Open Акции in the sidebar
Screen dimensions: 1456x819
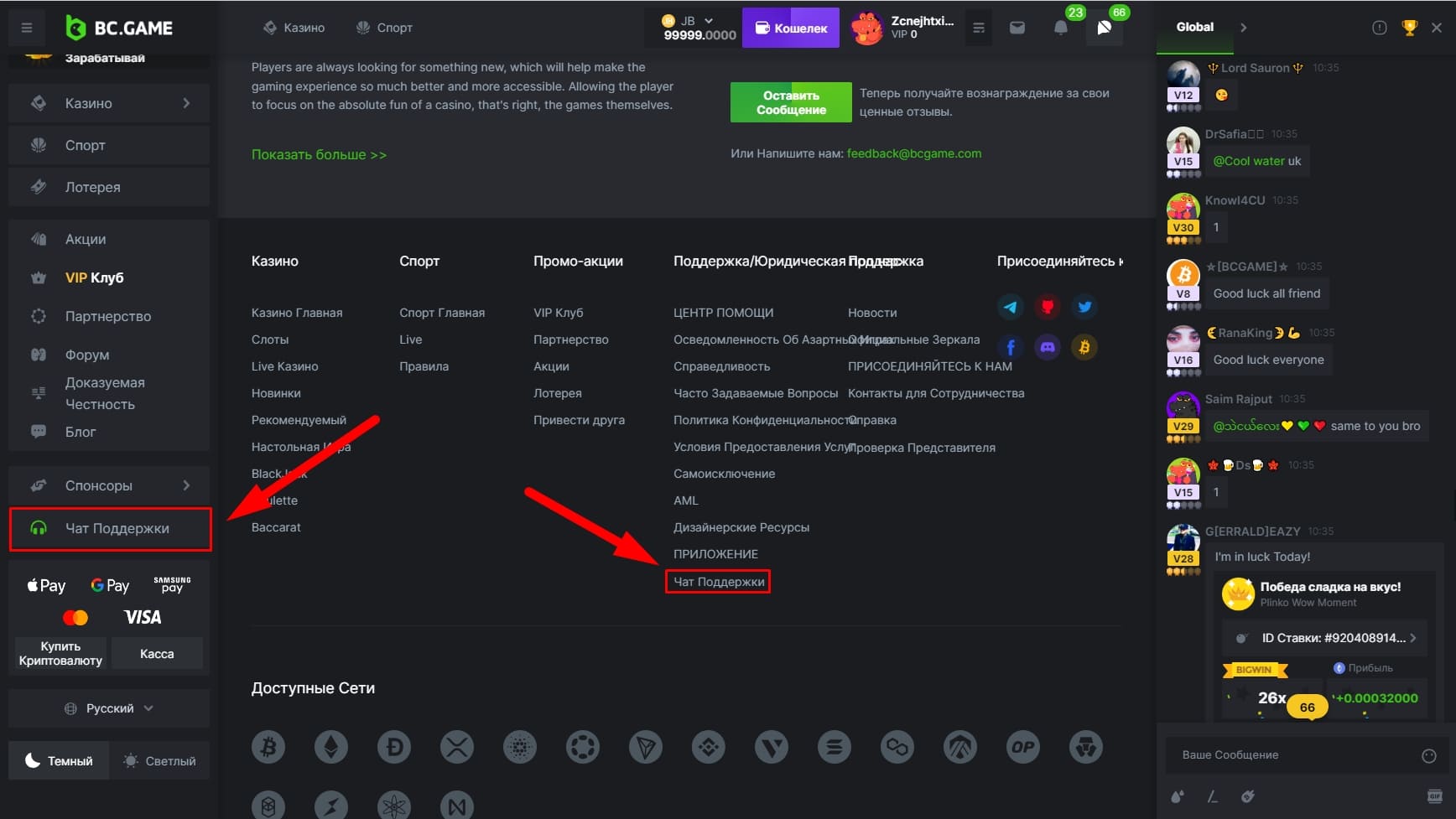coord(109,239)
